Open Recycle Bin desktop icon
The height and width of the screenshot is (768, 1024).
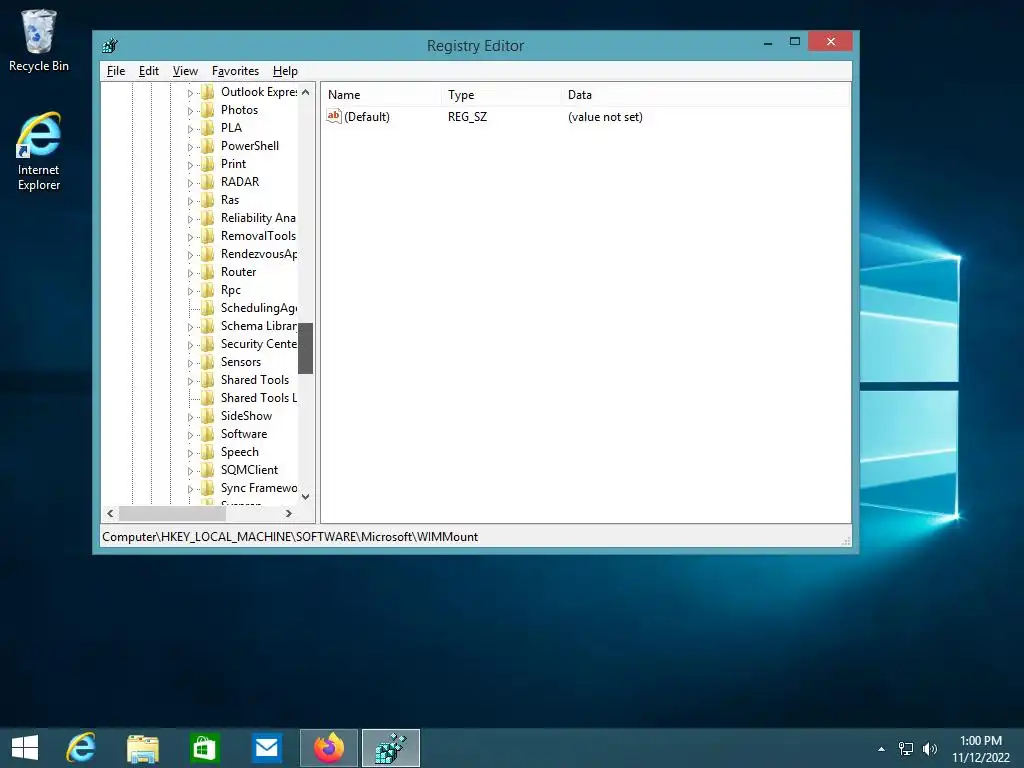click(39, 41)
